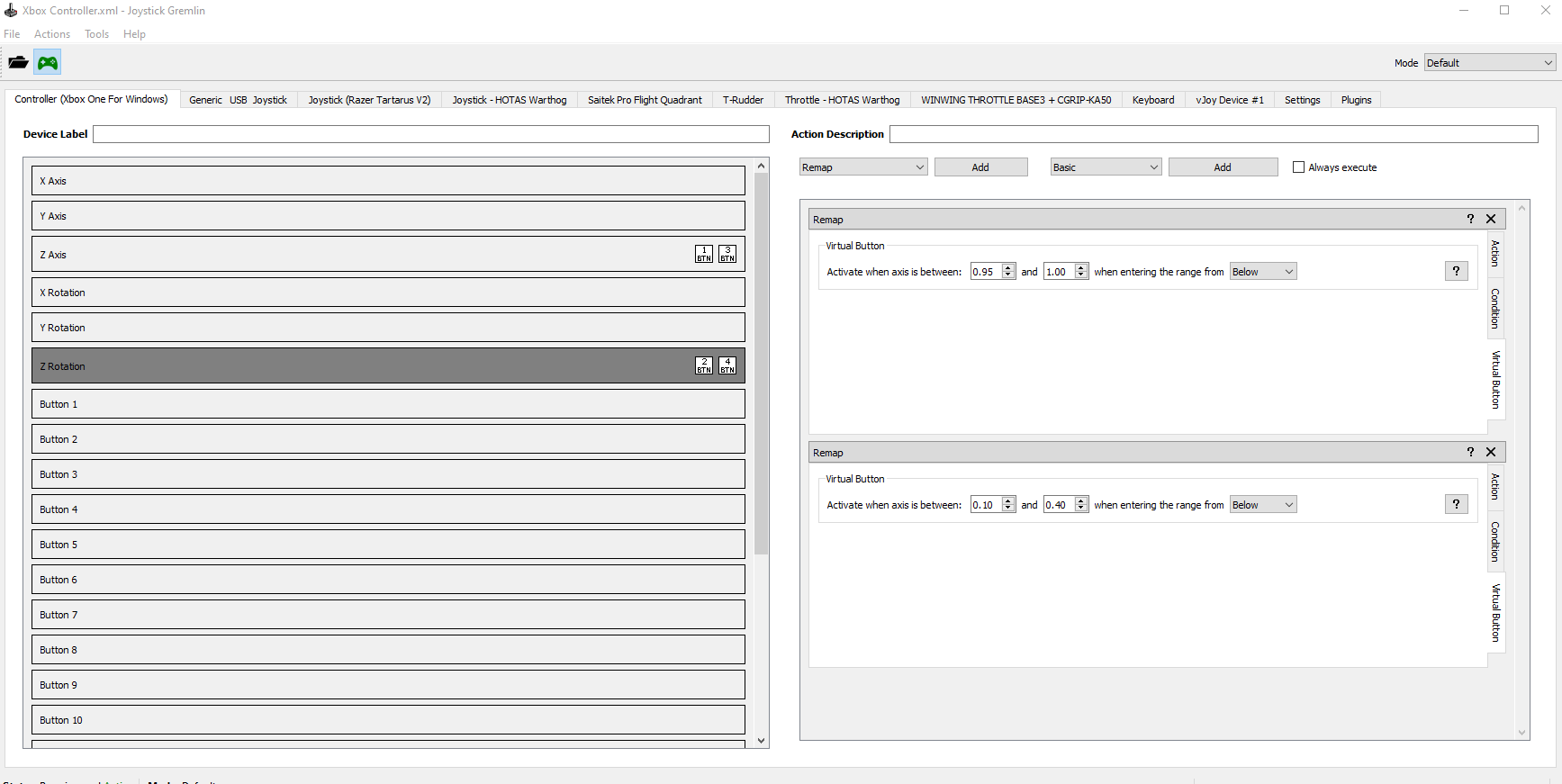Click the input list vertical scrollbar

pyautogui.click(x=762, y=363)
